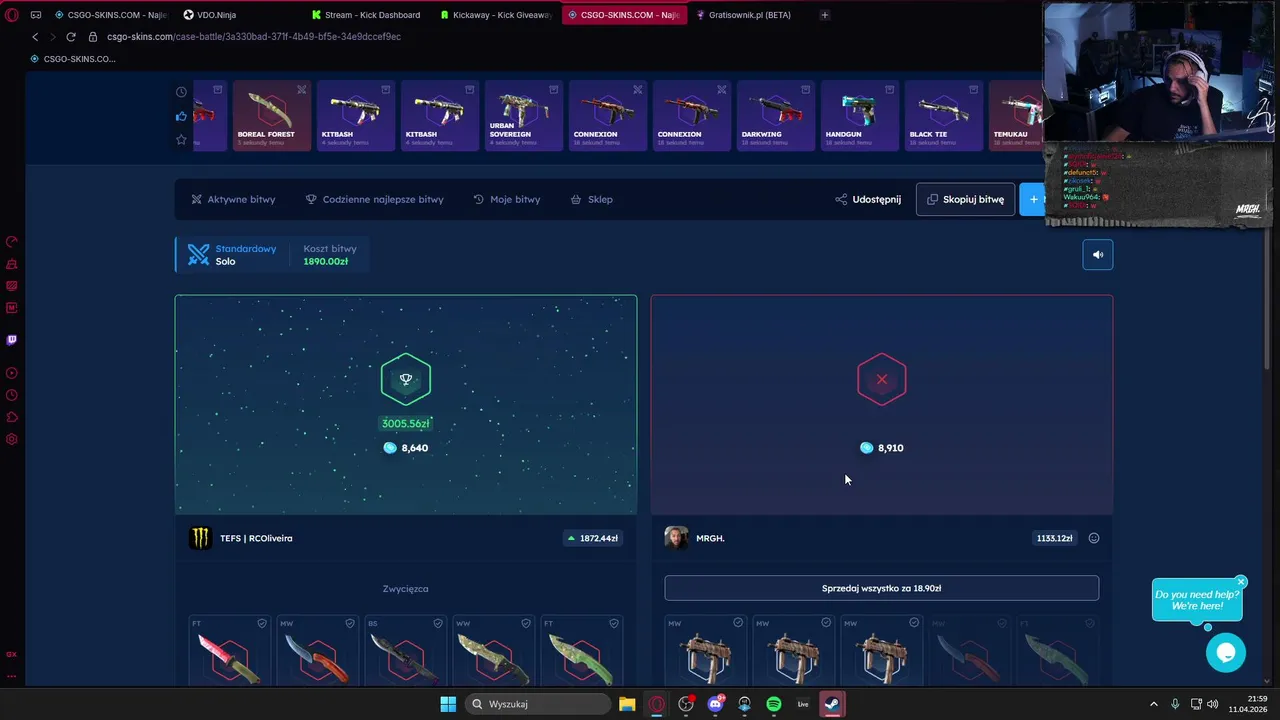The image size is (1280, 720).
Task: Open the HANDGUN drop card
Action: 859,115
